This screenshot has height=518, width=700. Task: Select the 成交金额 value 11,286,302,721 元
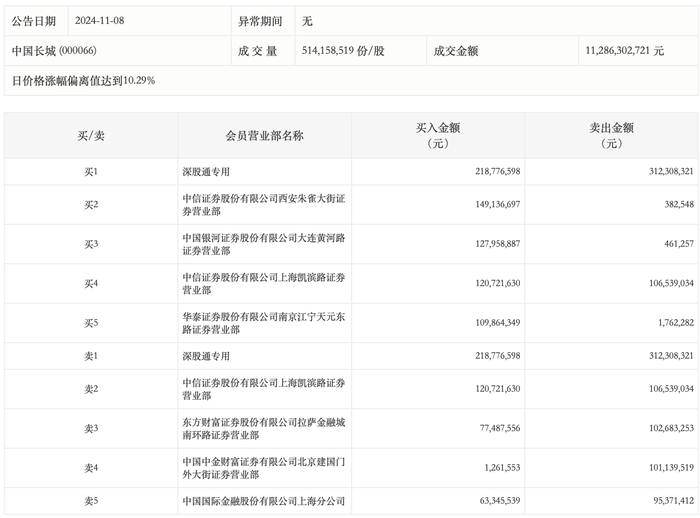(x=622, y=49)
